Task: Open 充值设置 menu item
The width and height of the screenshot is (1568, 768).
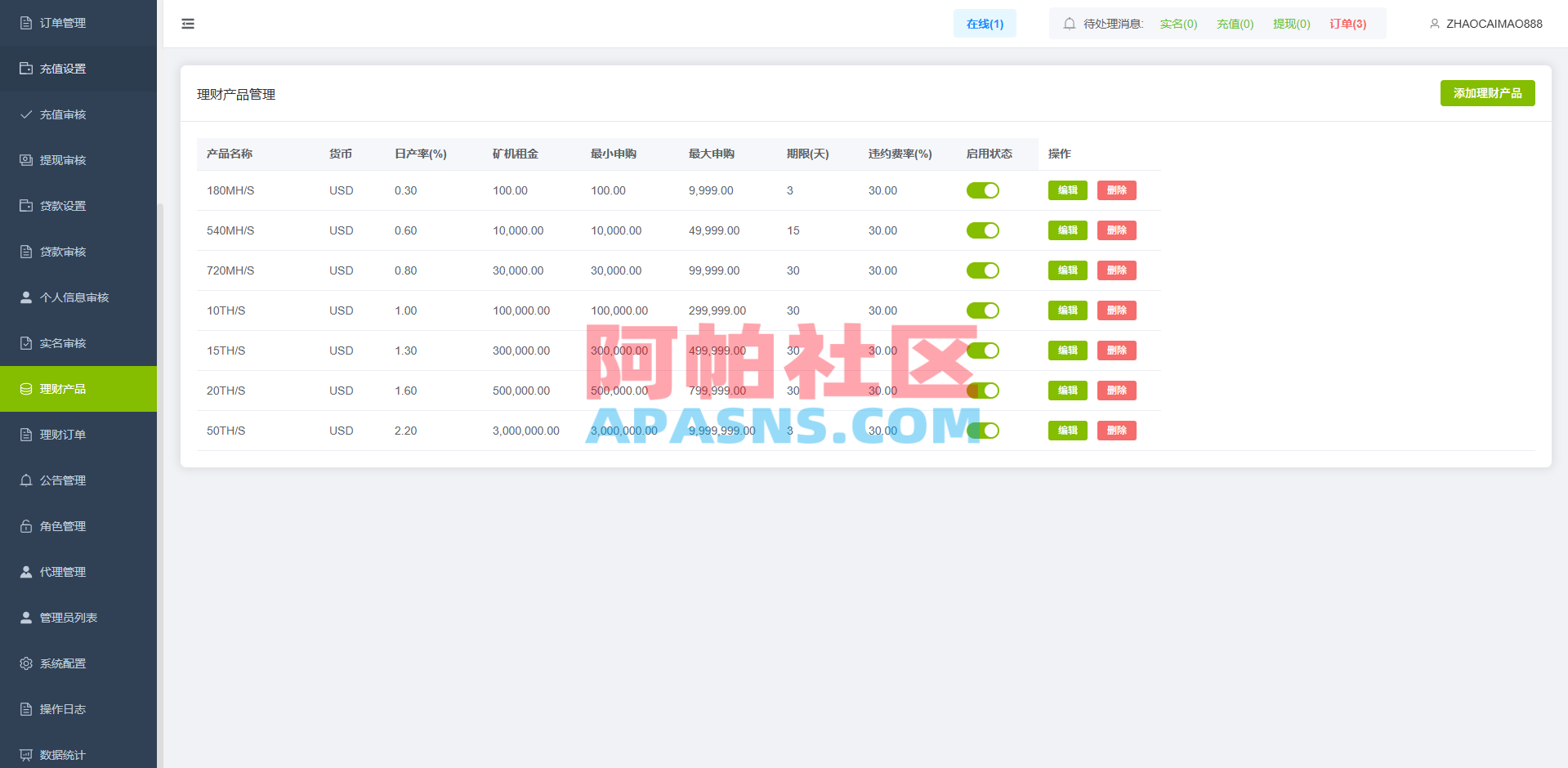Action: (x=78, y=69)
